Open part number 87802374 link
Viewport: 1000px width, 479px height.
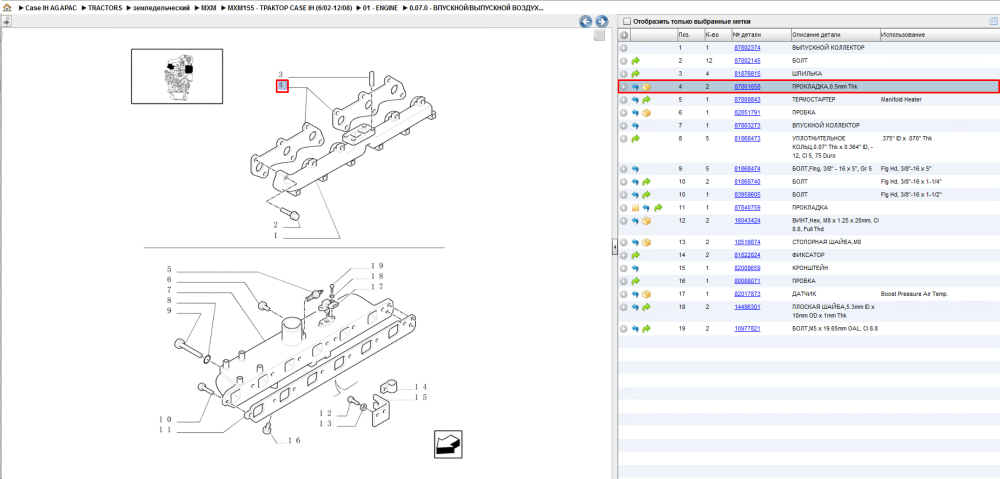click(x=747, y=48)
